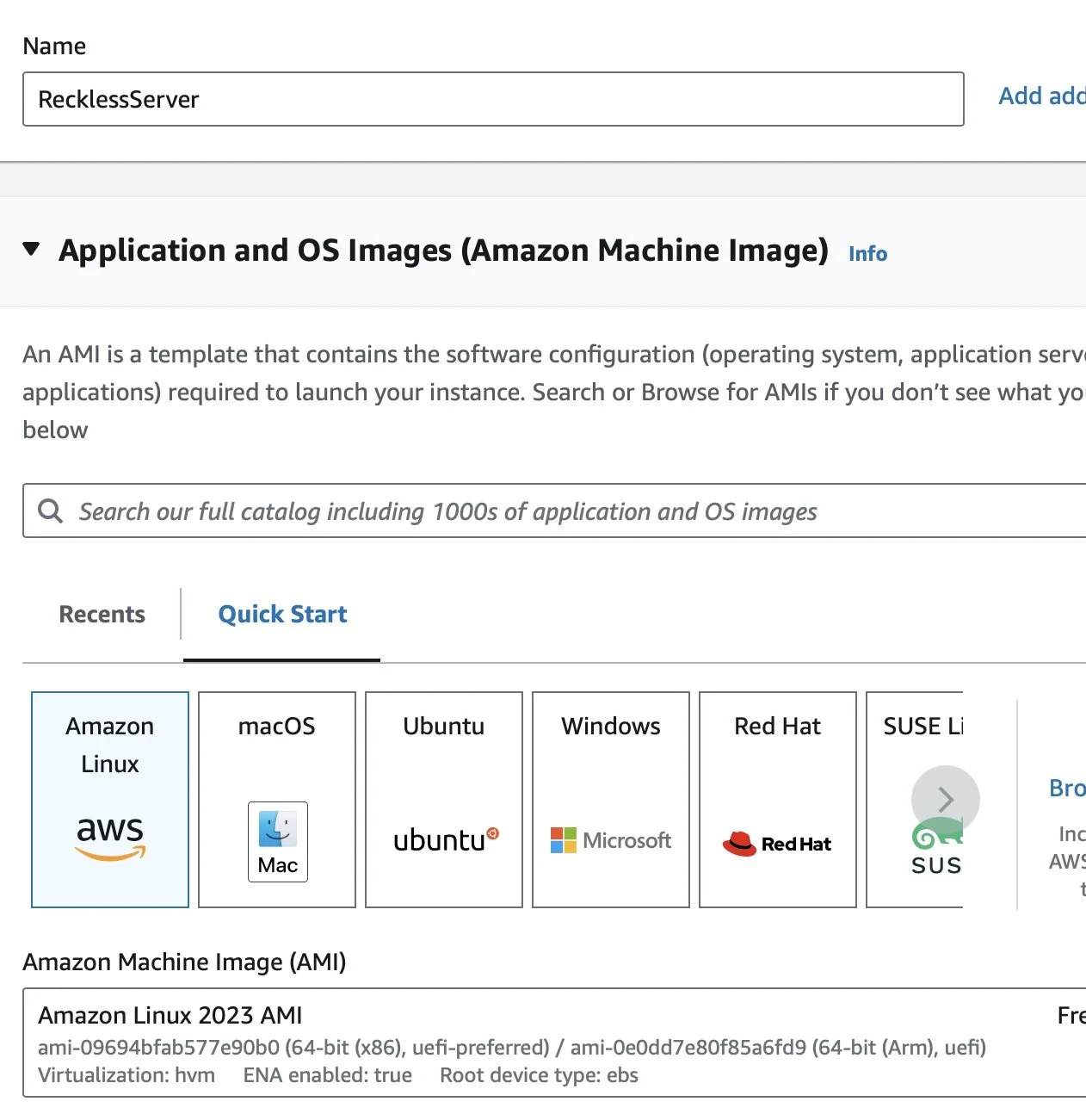Collapse the Application and OS Images section
Viewport: 1086px width, 1120px height.
click(31, 250)
